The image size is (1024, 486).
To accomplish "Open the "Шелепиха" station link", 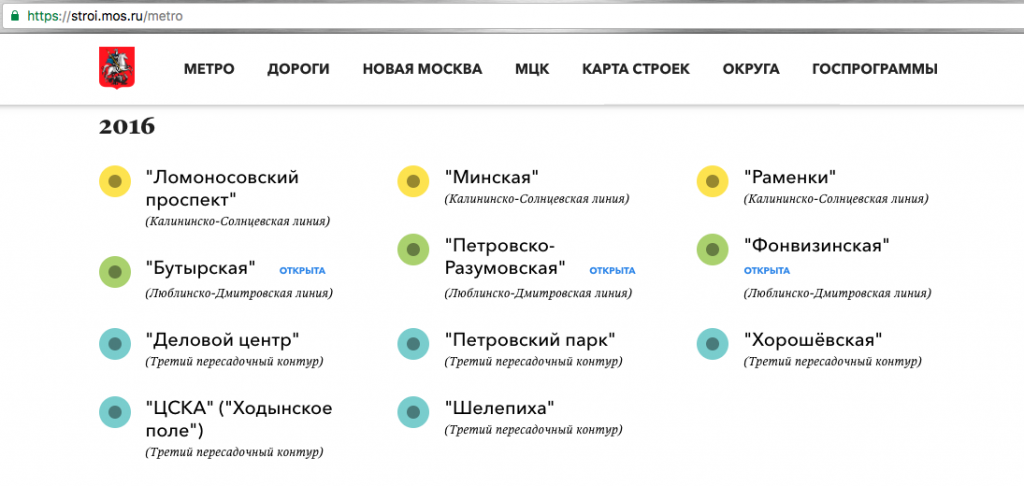I will tap(500, 408).
